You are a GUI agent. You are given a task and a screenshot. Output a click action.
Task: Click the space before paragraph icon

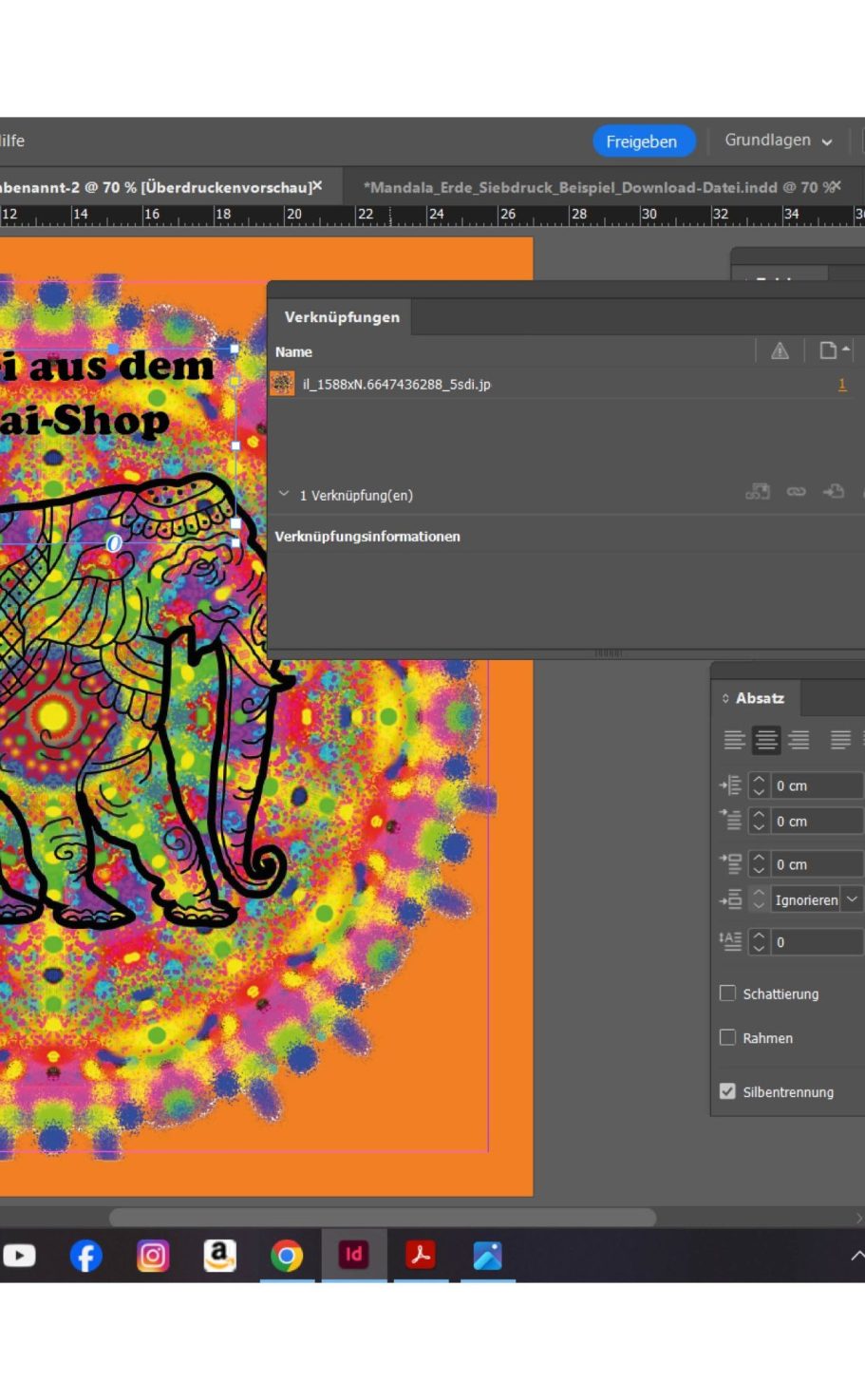pos(730,864)
